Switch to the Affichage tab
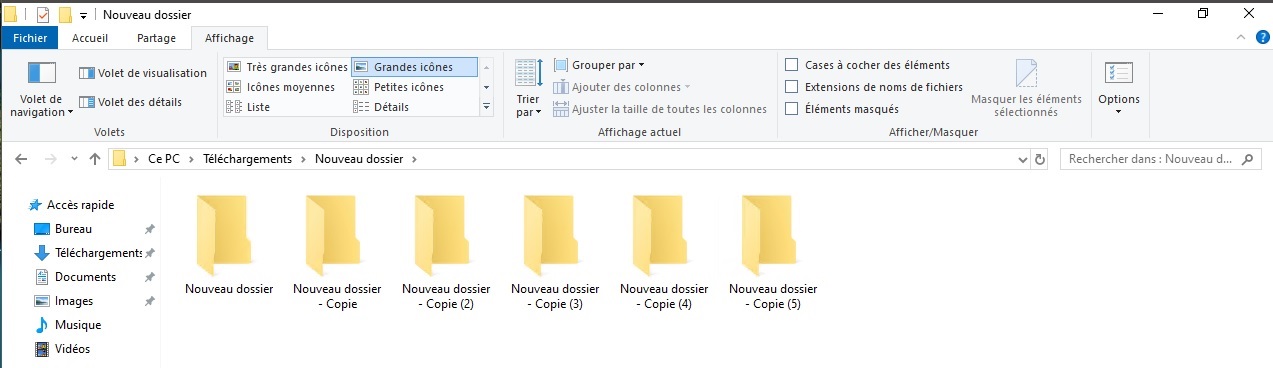This screenshot has height=368, width=1273. 228,38
